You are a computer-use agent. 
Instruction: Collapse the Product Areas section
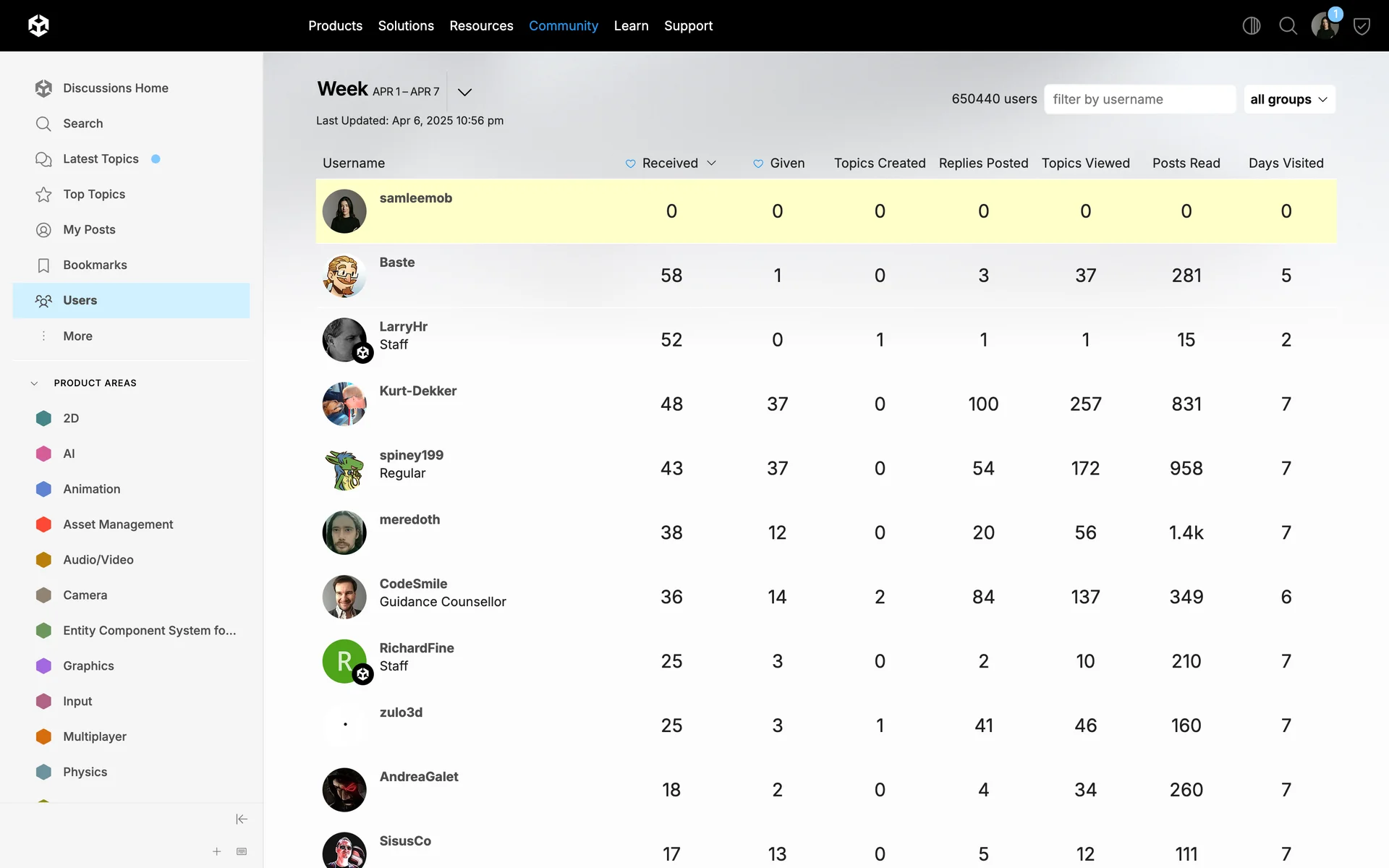tap(34, 383)
